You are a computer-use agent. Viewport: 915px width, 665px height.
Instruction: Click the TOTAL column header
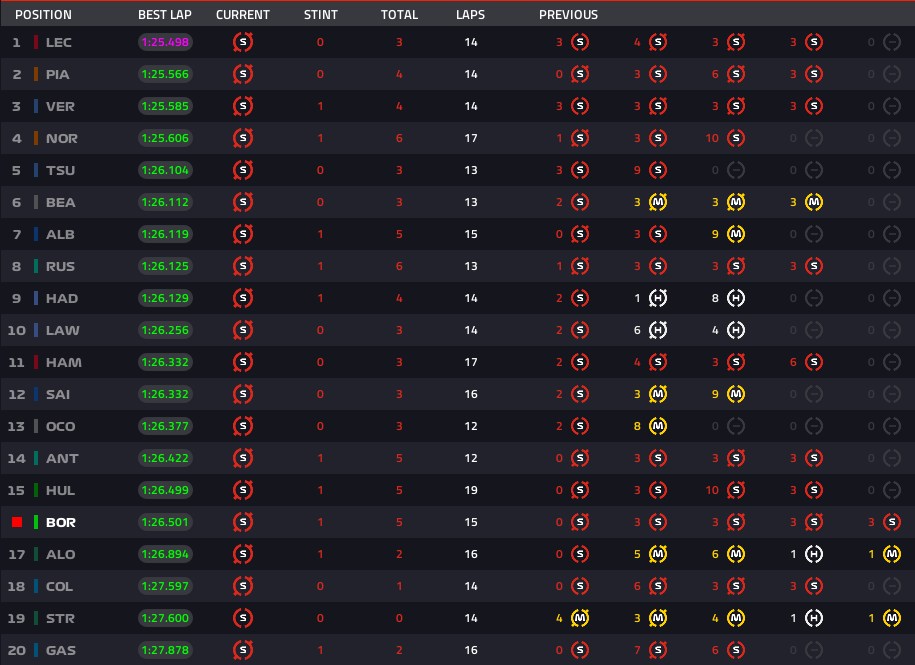(399, 15)
